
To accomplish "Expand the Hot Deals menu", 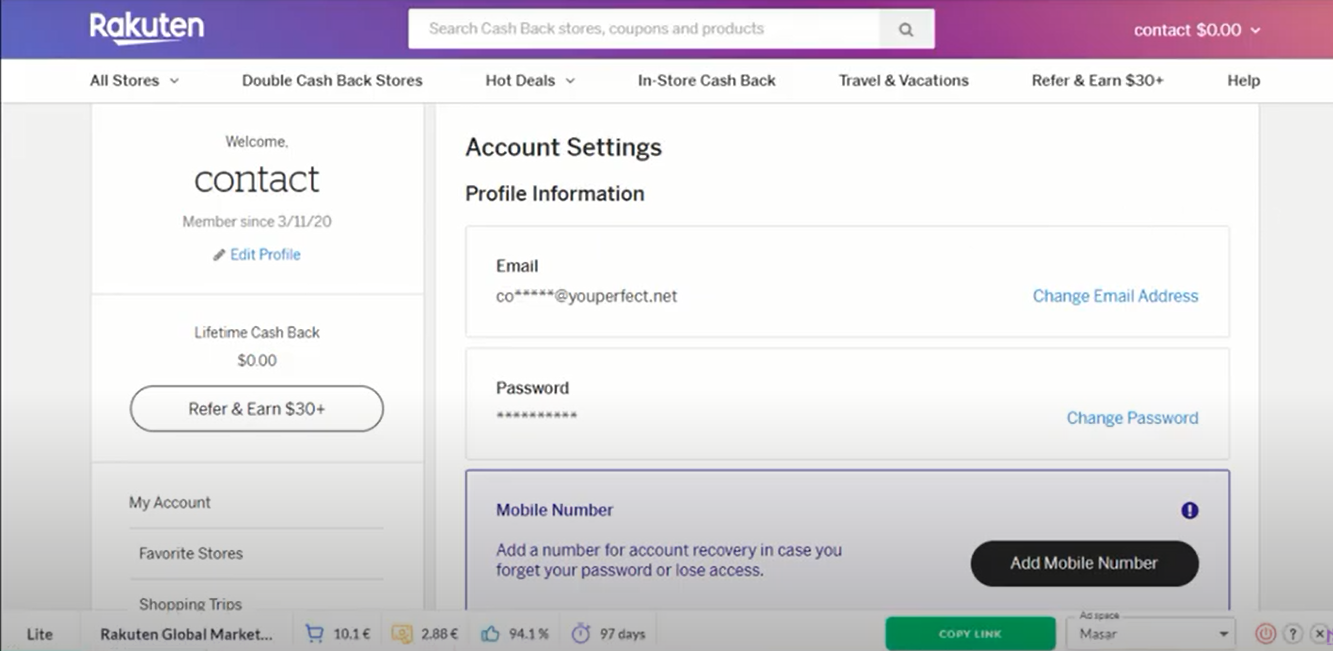I will (x=530, y=80).
